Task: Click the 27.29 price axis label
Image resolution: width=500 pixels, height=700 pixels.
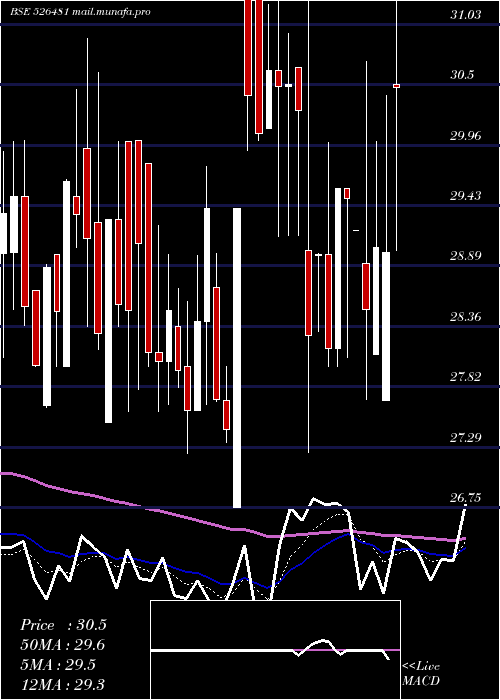Action: (x=466, y=437)
